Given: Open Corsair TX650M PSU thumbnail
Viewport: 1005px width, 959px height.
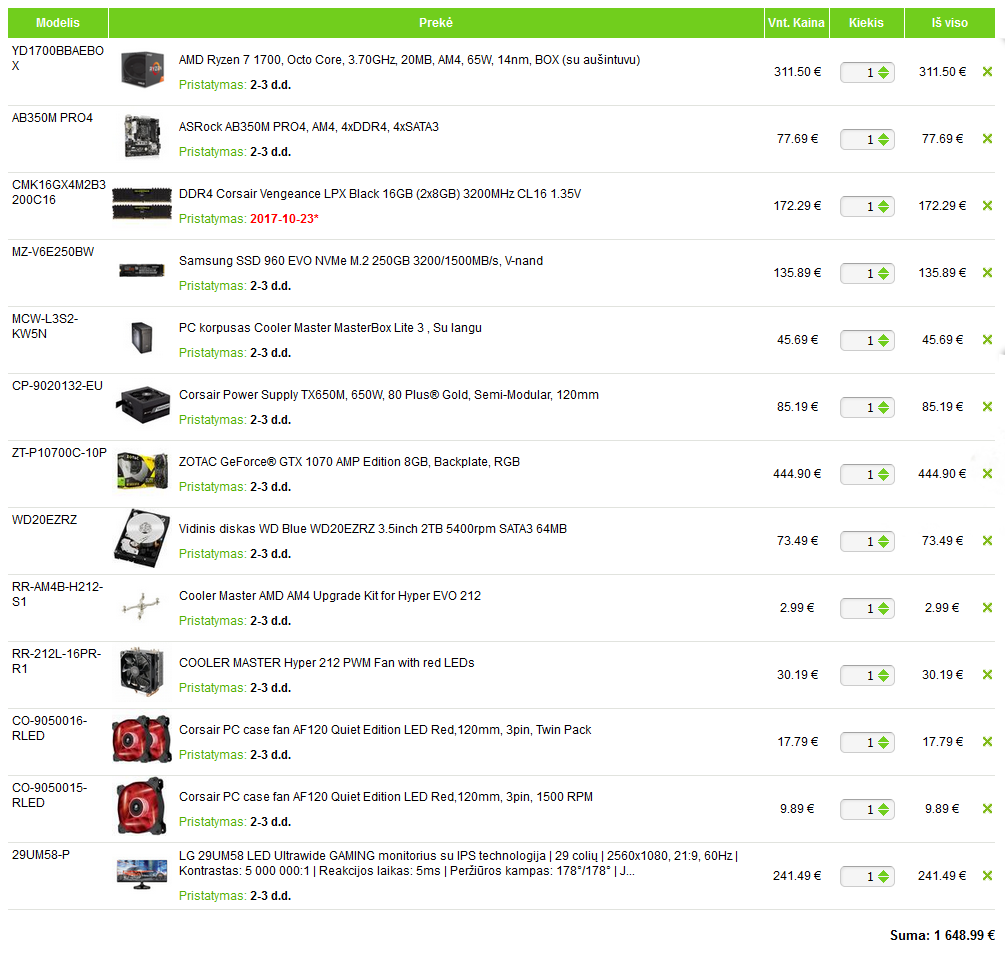Looking at the screenshot, I should pos(142,404).
